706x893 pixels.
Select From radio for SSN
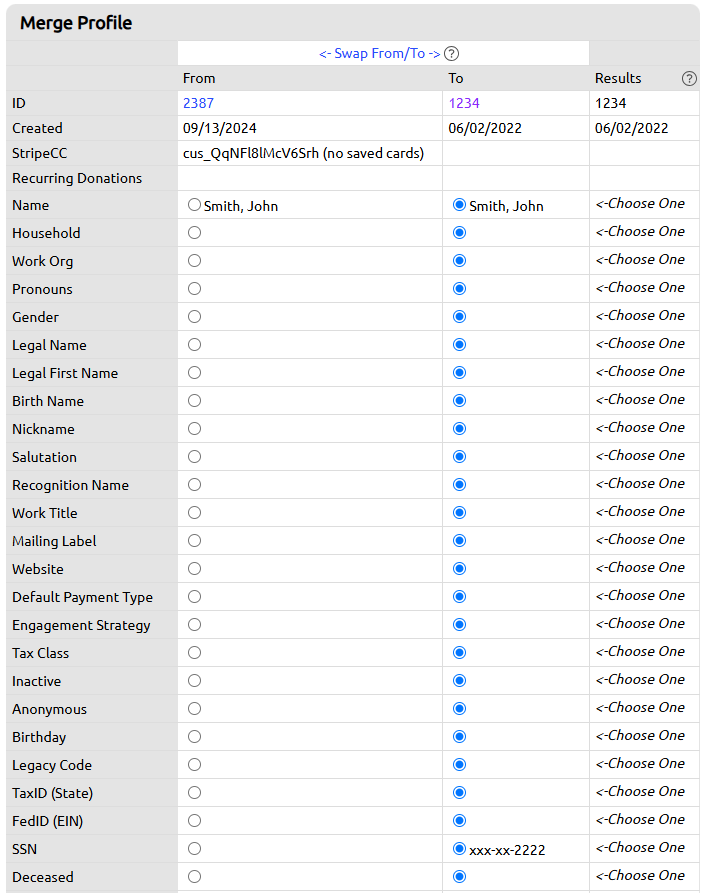click(x=195, y=849)
